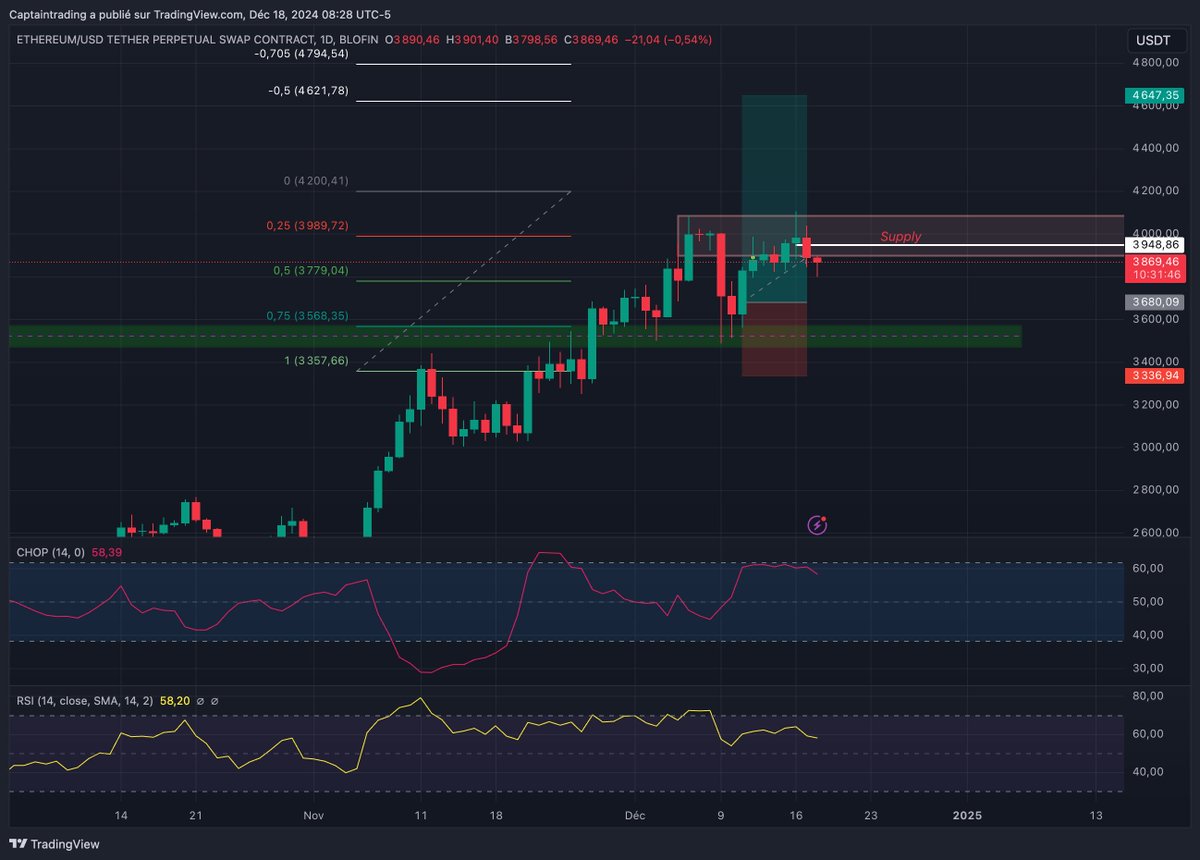Click the RSI value 58,20

[x=175, y=702]
